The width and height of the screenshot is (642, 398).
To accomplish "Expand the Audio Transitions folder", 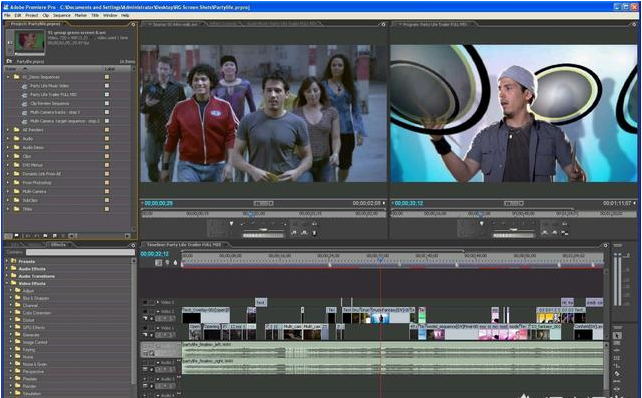I will click(x=7, y=276).
